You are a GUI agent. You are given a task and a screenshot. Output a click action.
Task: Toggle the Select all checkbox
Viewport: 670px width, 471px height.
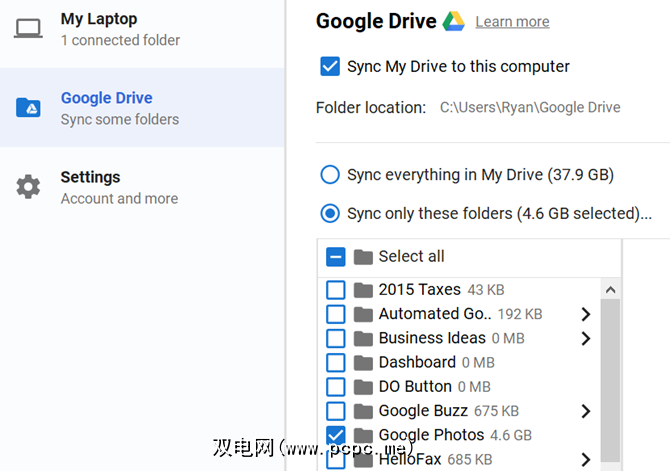click(336, 257)
